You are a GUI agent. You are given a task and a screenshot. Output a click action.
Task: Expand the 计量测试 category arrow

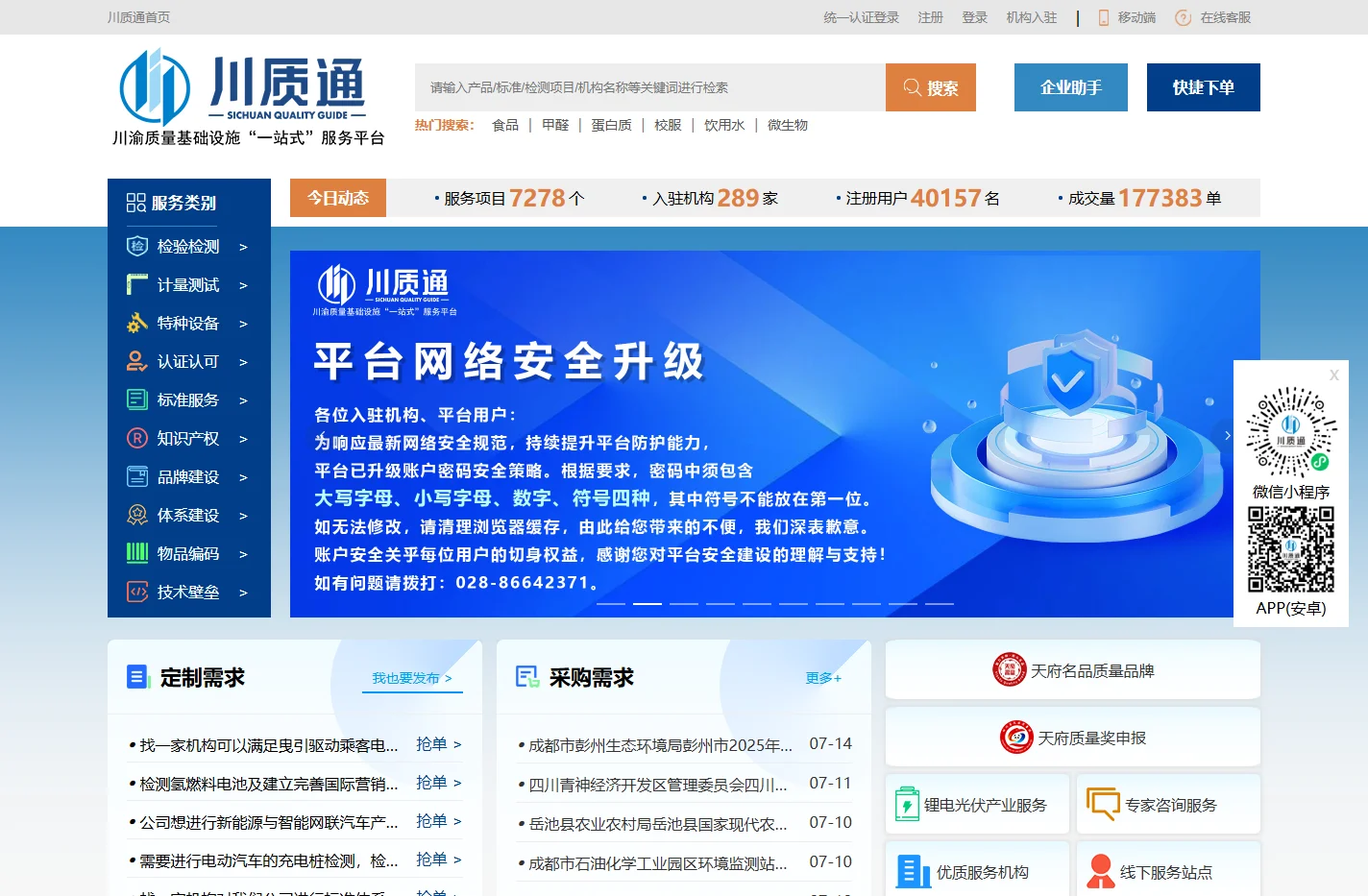(x=243, y=285)
